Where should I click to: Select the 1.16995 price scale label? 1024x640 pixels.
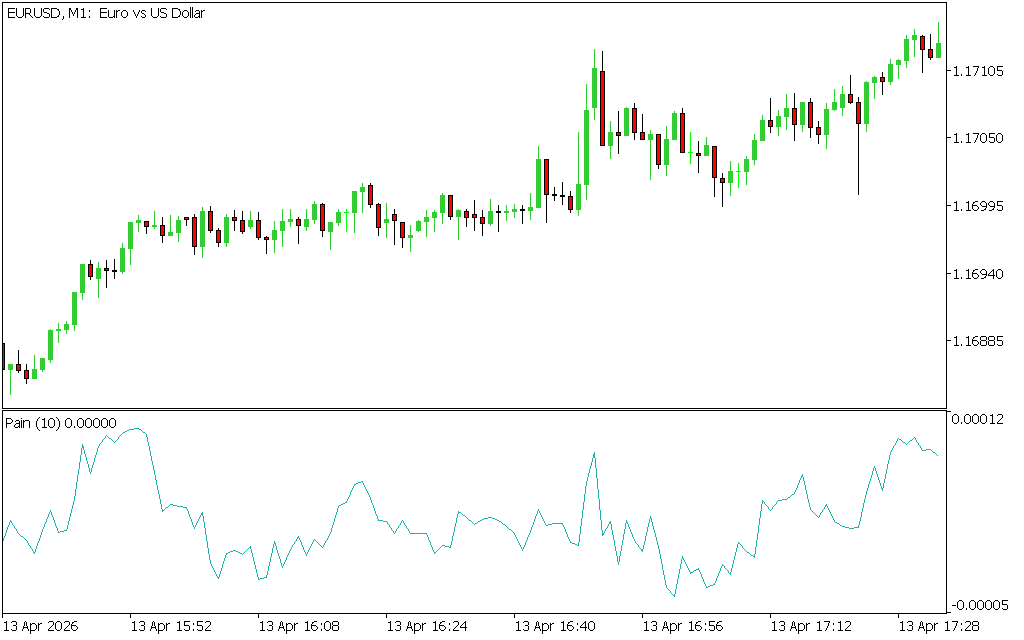[x=979, y=206]
